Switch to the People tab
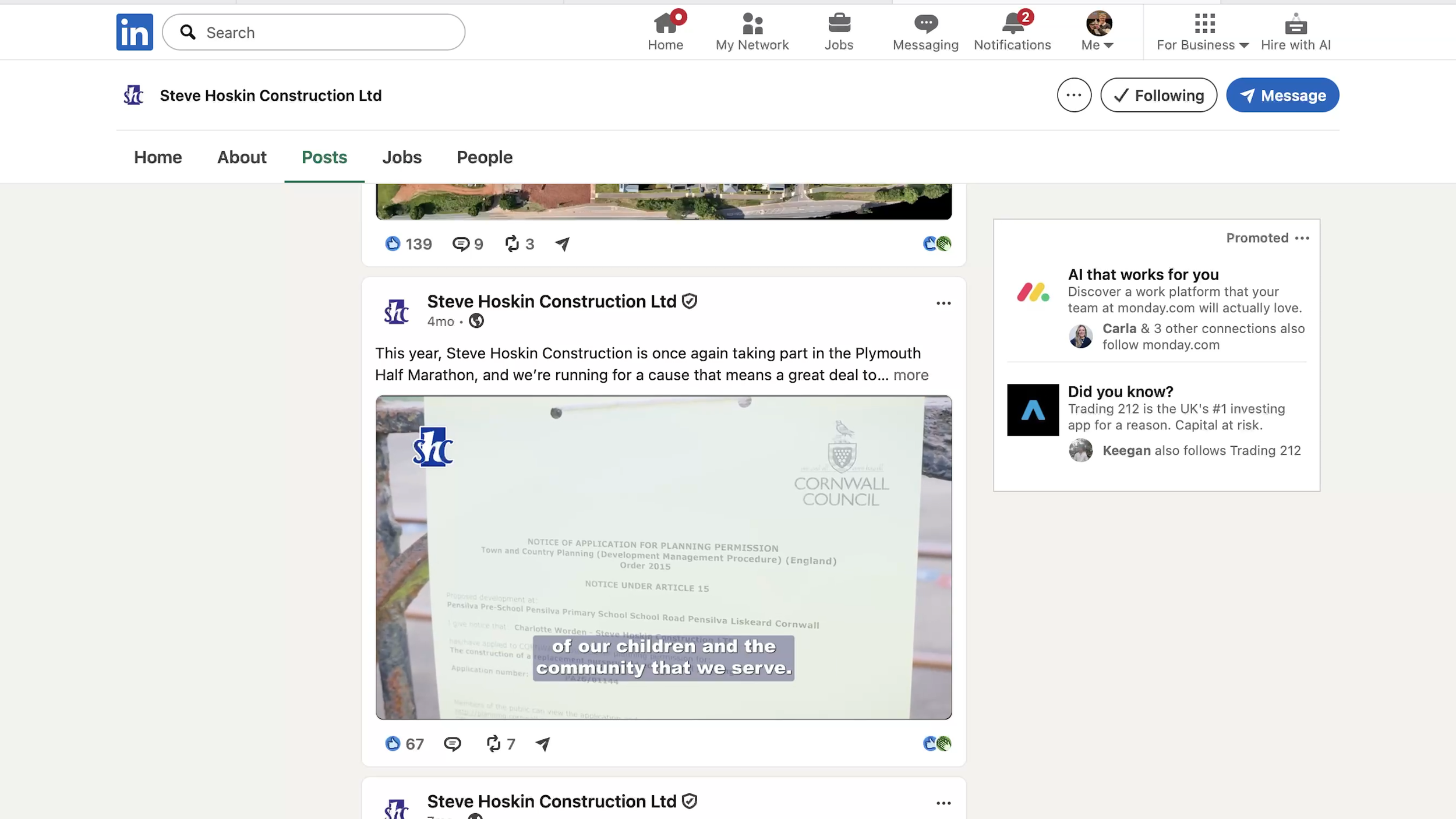This screenshot has height=819, width=1456. click(485, 157)
